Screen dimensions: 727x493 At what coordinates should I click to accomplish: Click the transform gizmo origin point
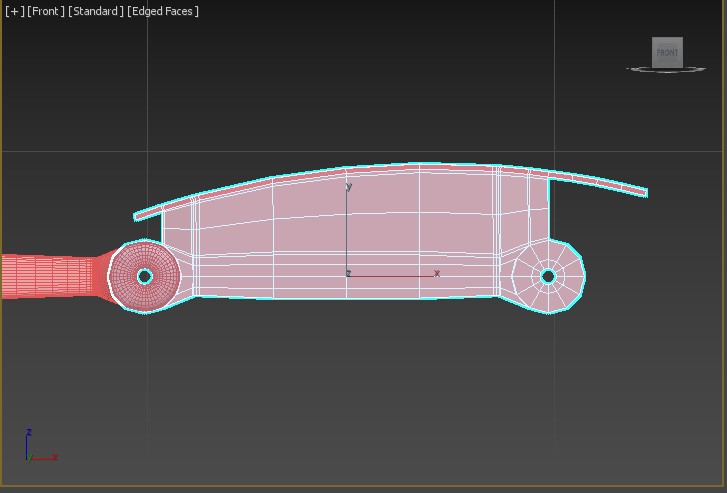click(347, 274)
